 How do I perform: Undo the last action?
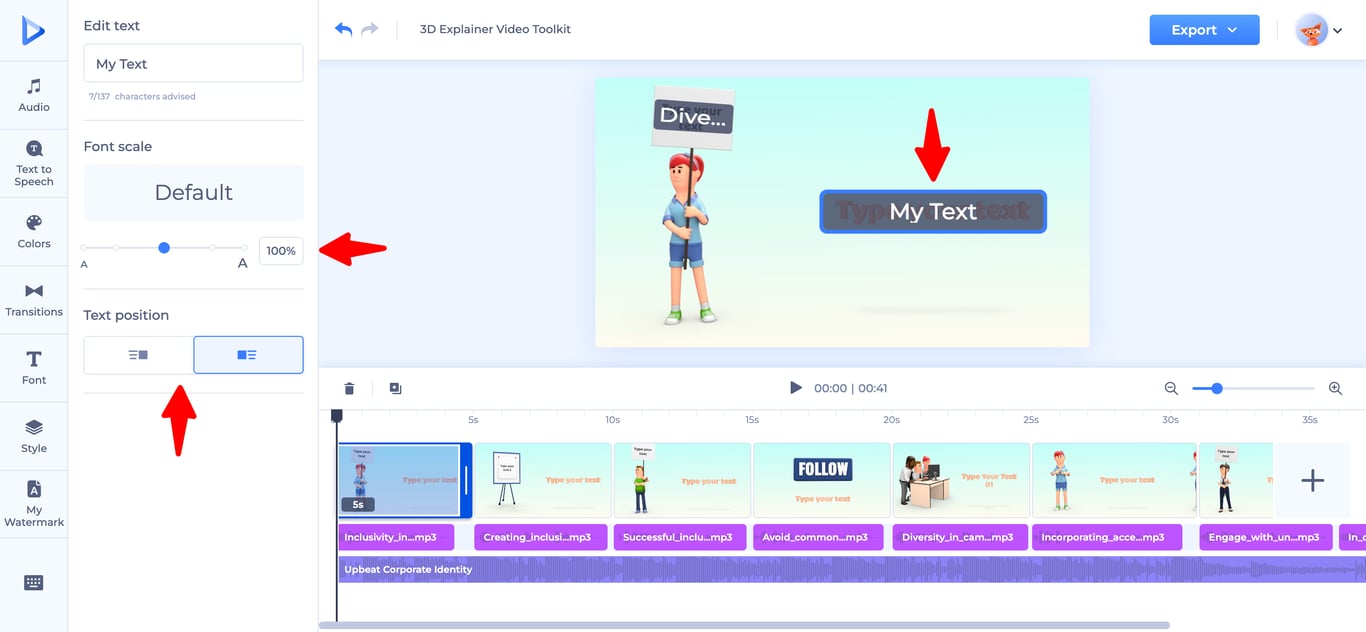[343, 29]
